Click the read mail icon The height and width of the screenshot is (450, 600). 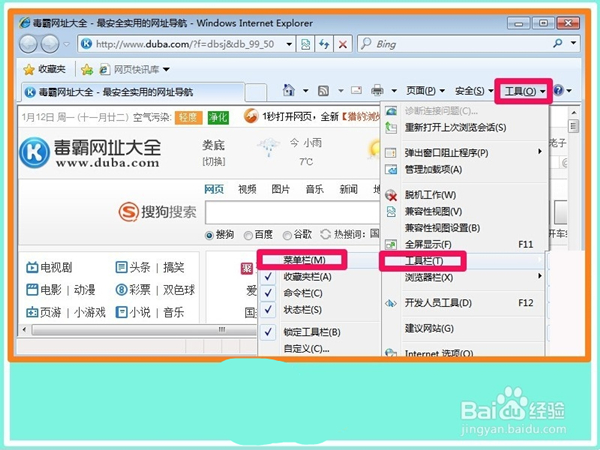pos(356,90)
